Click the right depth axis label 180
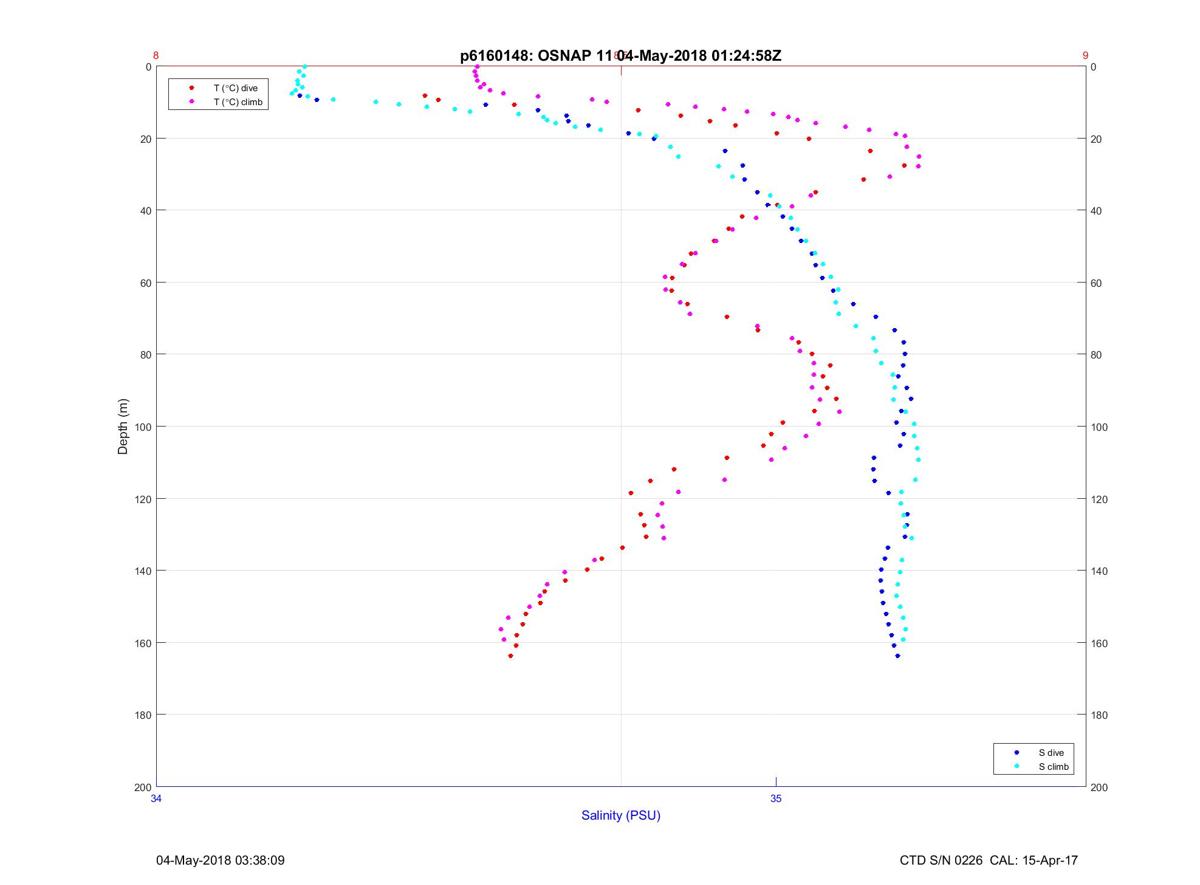1200x885 pixels. pos(1100,715)
